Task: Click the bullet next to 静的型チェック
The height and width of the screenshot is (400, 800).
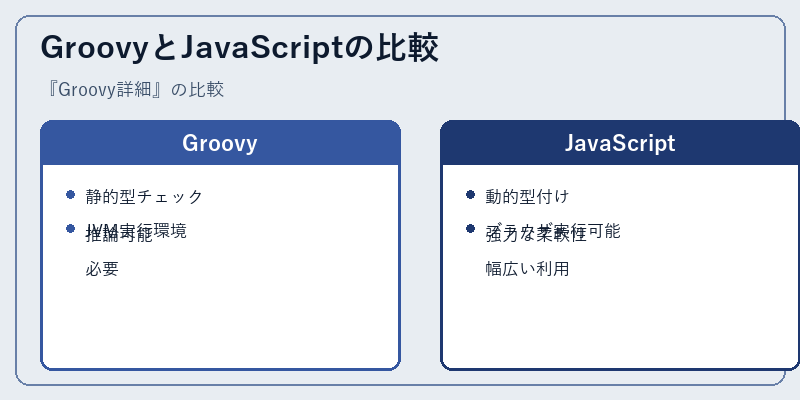Action: 70,194
